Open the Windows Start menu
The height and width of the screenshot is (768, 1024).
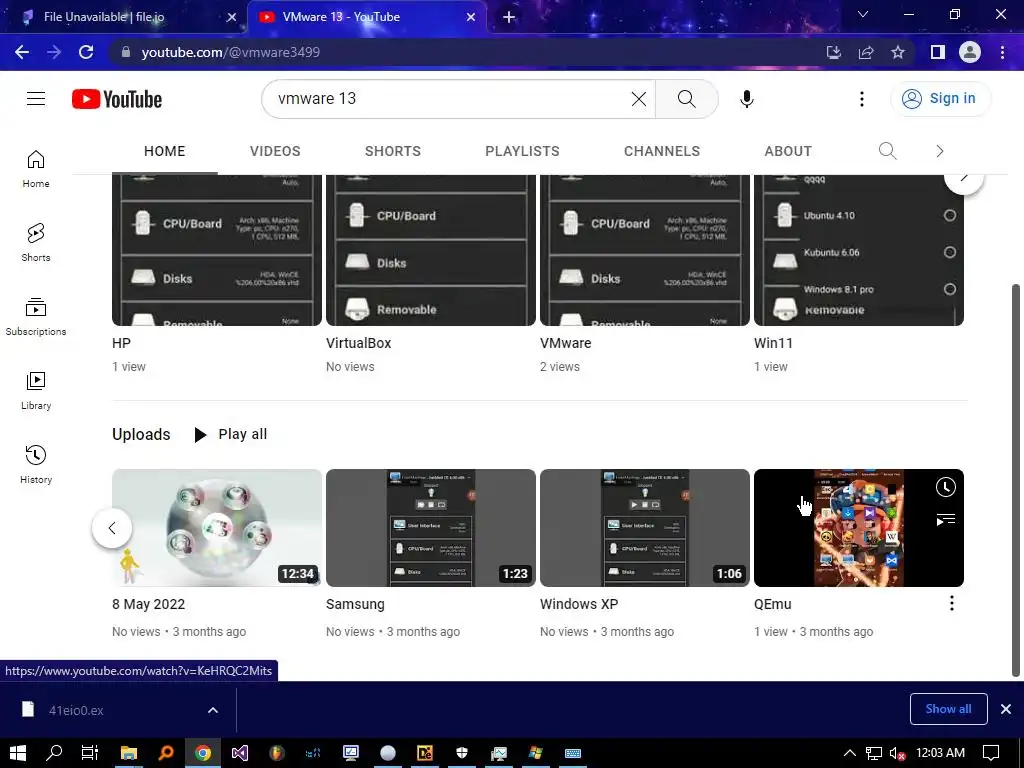tap(17, 753)
